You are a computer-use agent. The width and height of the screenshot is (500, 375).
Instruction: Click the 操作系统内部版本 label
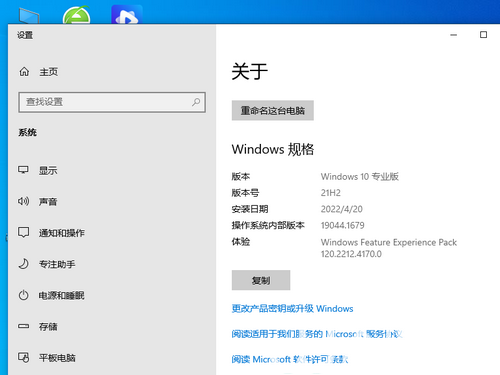268,225
